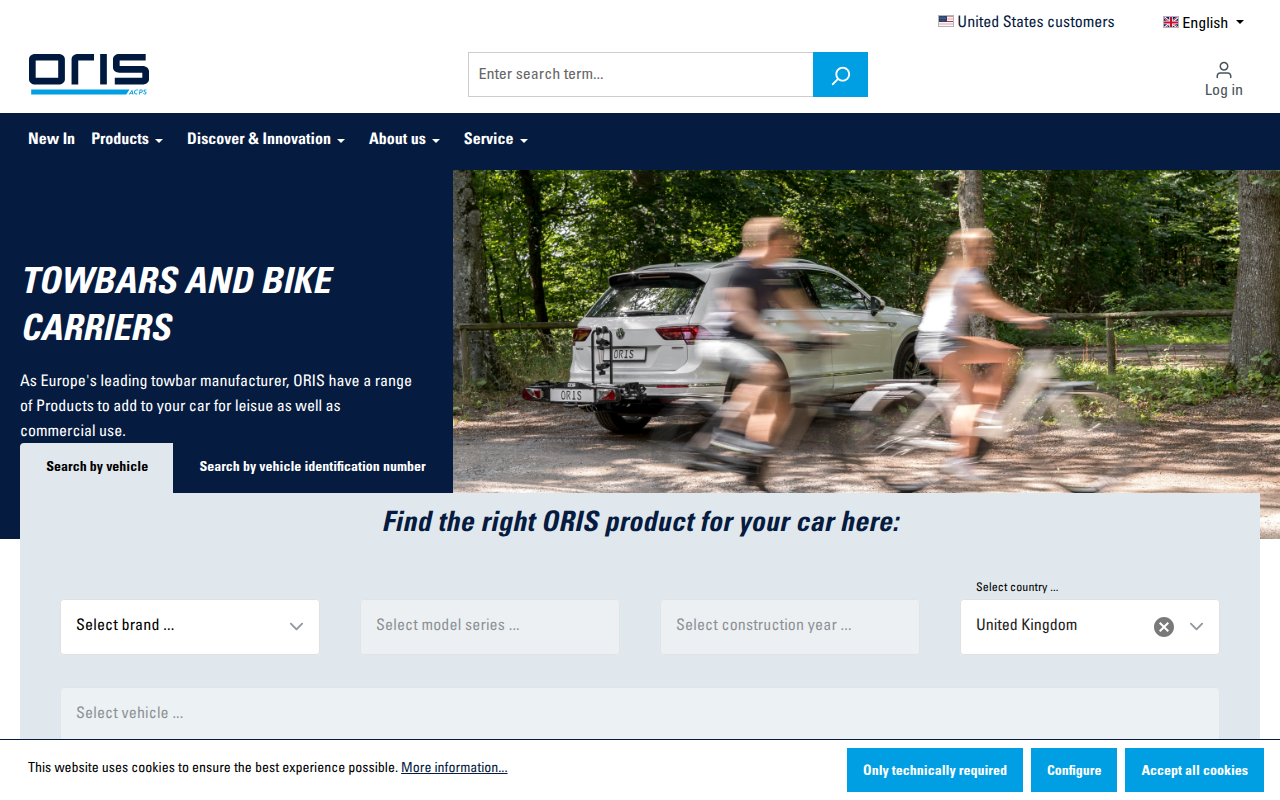Click United States customers link
The height and width of the screenshot is (800, 1280).
coord(1026,22)
